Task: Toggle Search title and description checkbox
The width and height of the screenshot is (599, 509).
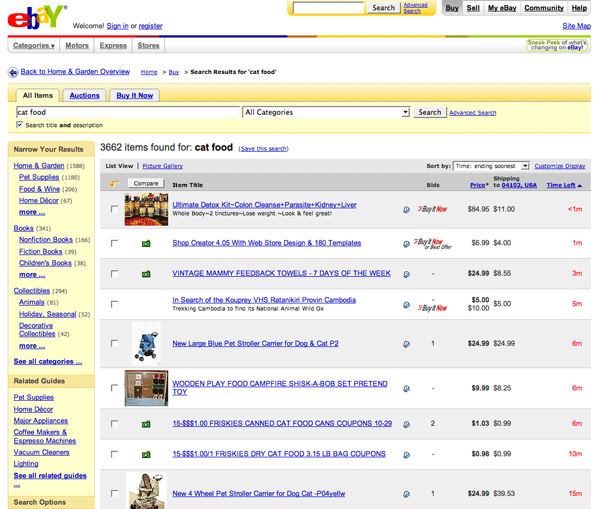Action: point(19,125)
